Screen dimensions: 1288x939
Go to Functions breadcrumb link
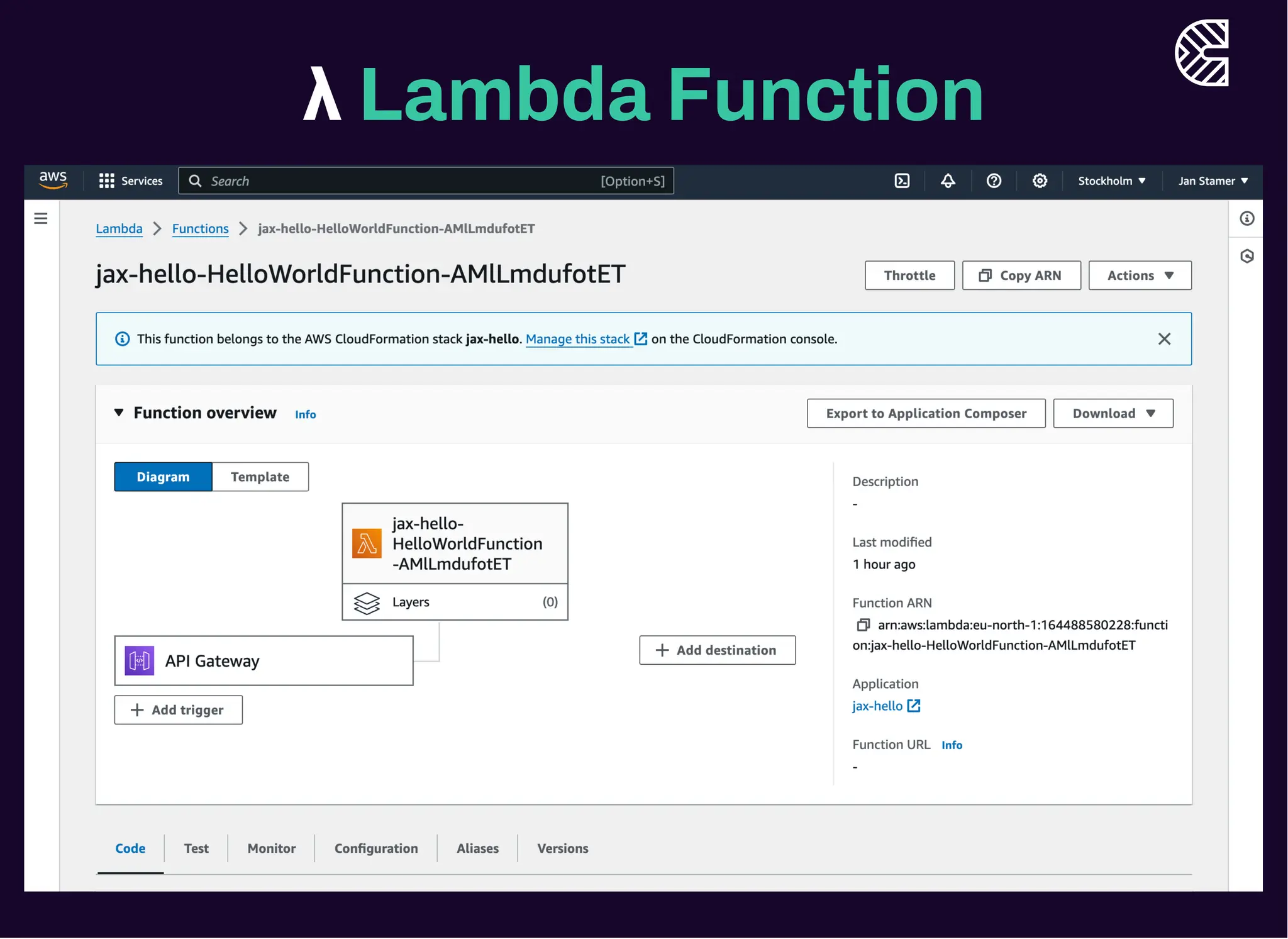tap(200, 228)
